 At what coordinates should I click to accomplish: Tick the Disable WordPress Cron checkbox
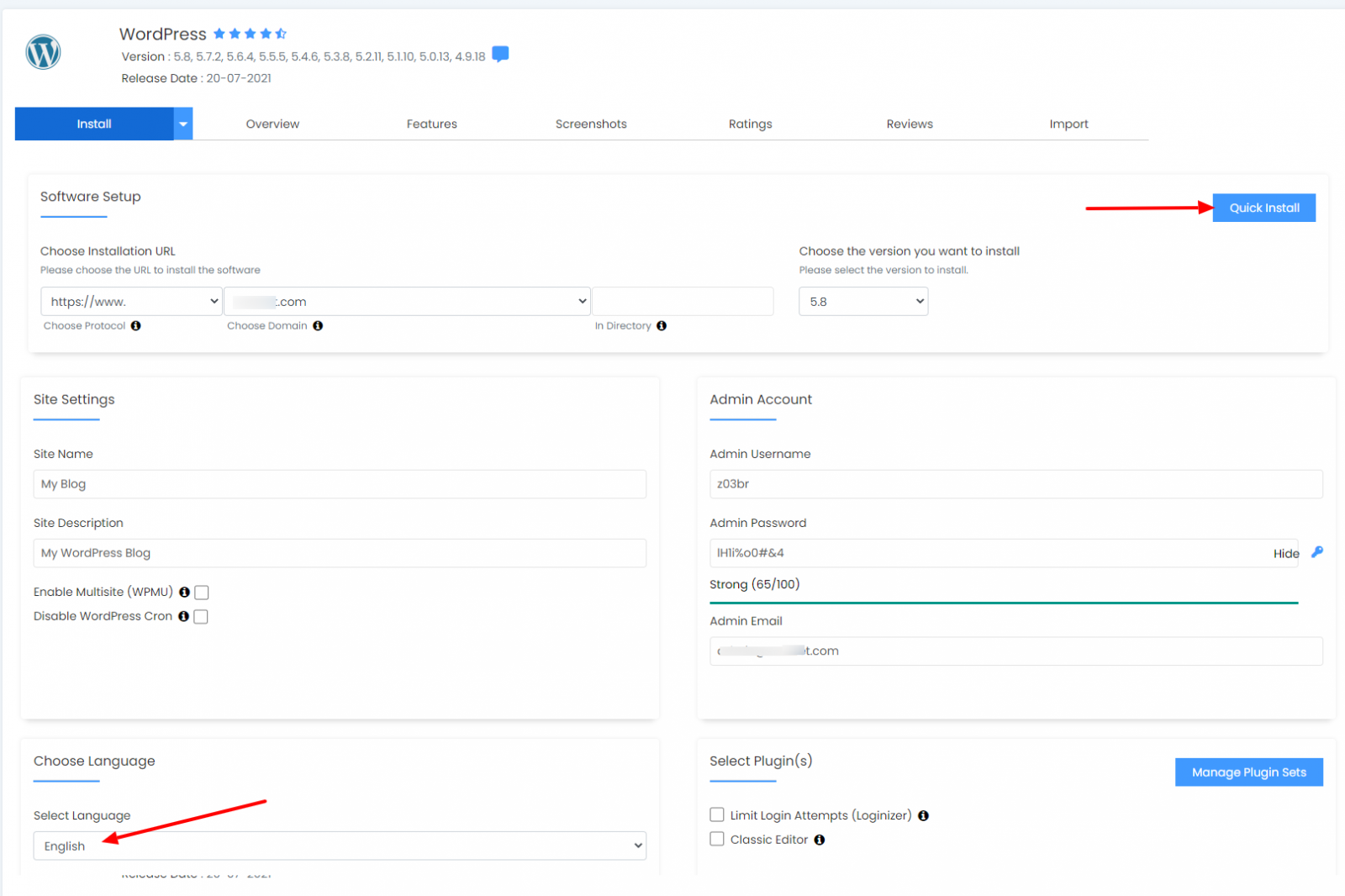coord(201,617)
